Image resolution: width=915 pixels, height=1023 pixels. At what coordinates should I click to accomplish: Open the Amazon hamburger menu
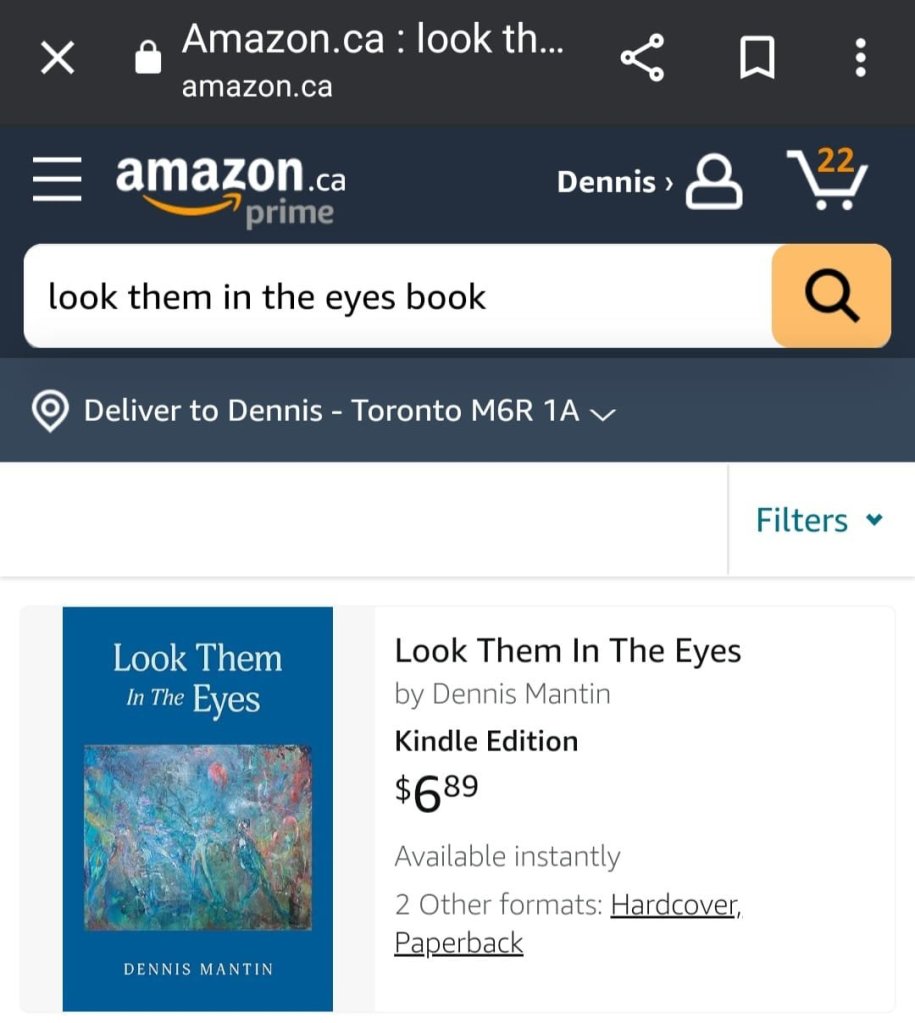pyautogui.click(x=58, y=182)
